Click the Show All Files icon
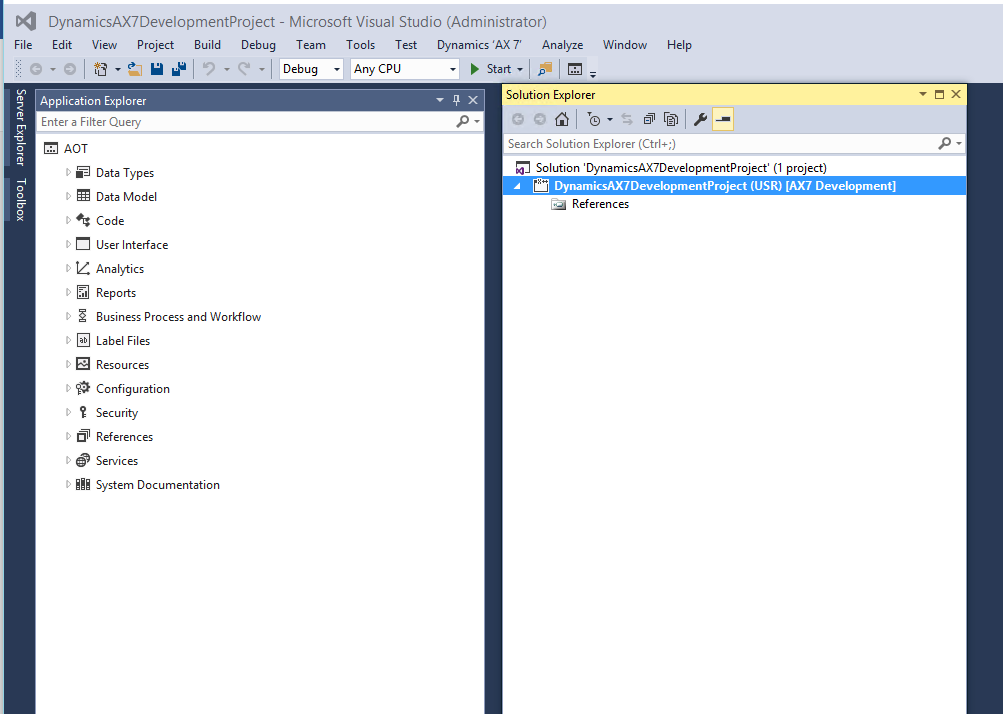The width and height of the screenshot is (1003, 714). click(671, 120)
